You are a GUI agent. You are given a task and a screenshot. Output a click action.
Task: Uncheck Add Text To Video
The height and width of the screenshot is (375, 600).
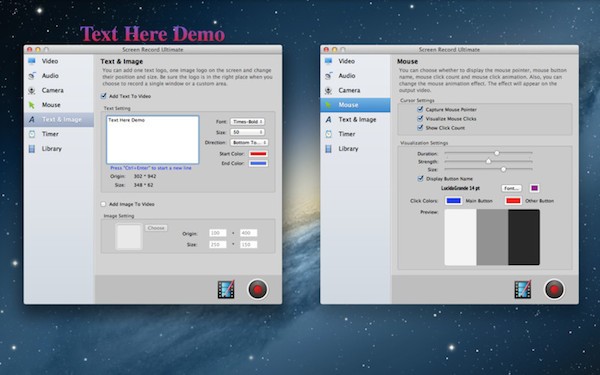[x=103, y=96]
